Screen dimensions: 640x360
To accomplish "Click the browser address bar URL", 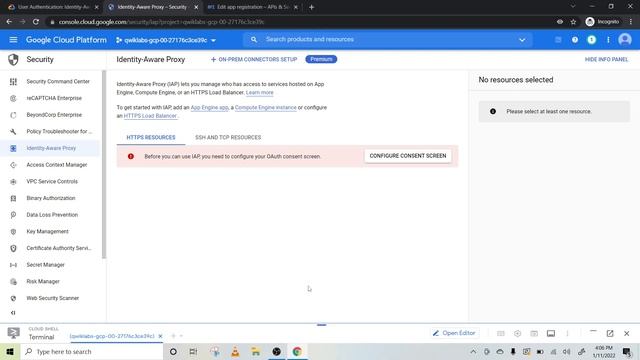I will click(x=161, y=22).
